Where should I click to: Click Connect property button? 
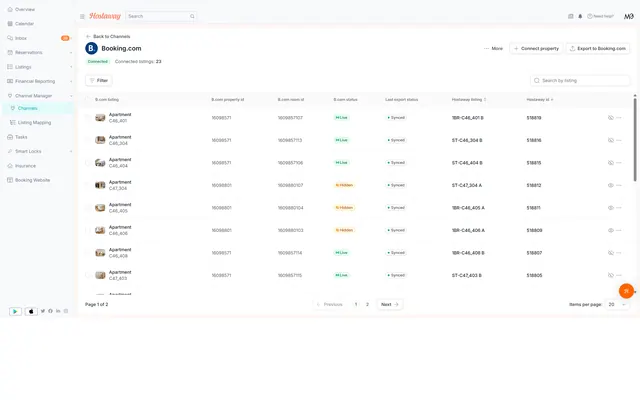pyautogui.click(x=536, y=49)
